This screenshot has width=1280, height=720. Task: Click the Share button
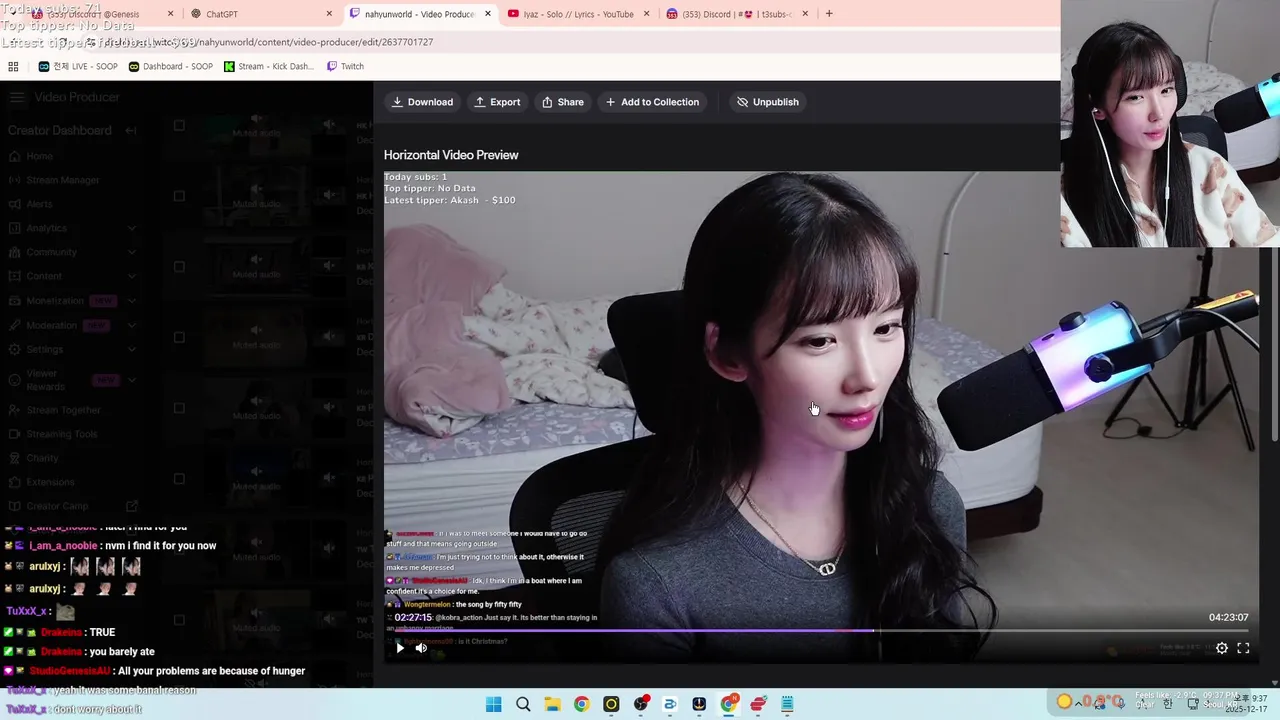[x=563, y=102]
